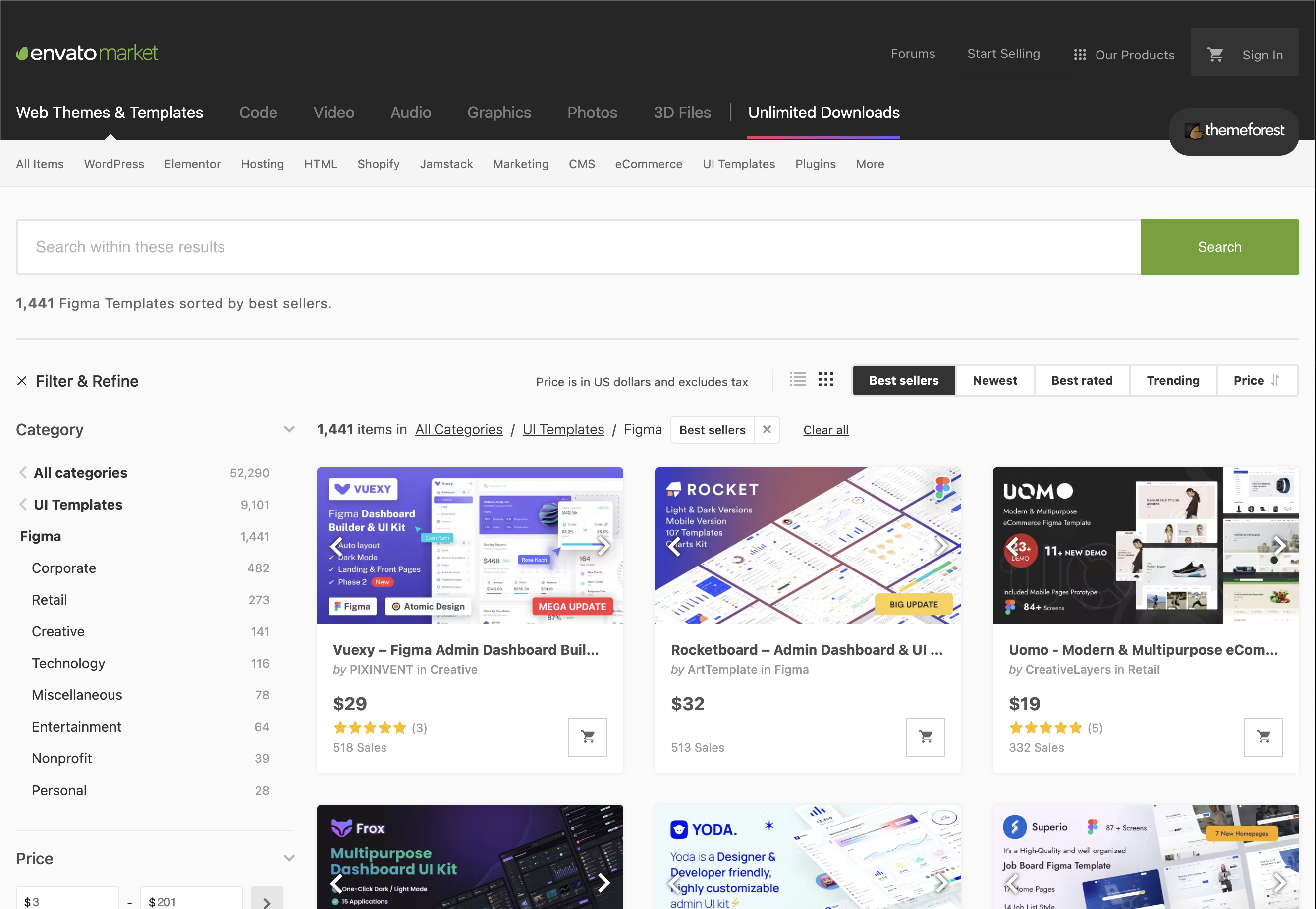The height and width of the screenshot is (909, 1316).
Task: Show next image on Rocketboard thumbnail
Action: 942,546
